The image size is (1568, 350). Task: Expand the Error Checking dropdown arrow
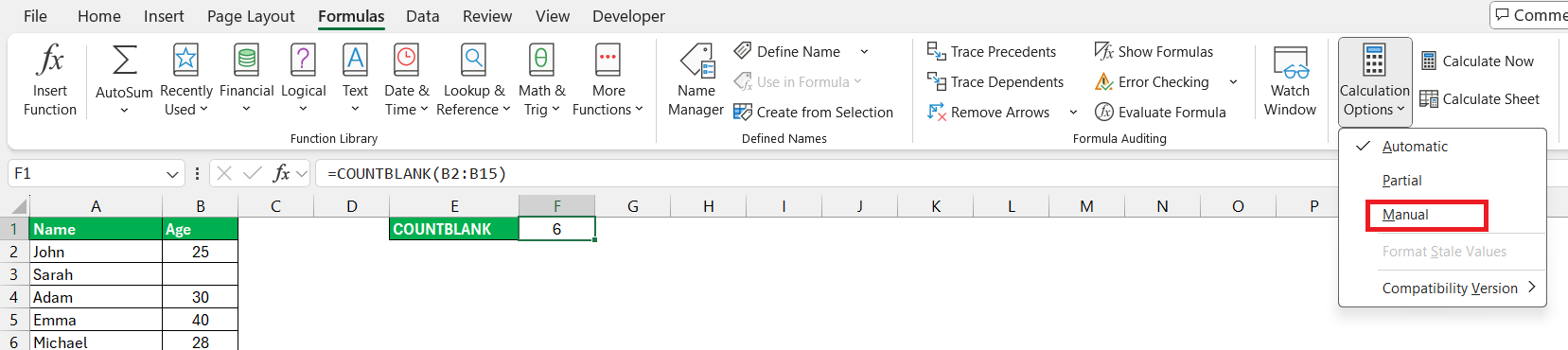[1233, 81]
